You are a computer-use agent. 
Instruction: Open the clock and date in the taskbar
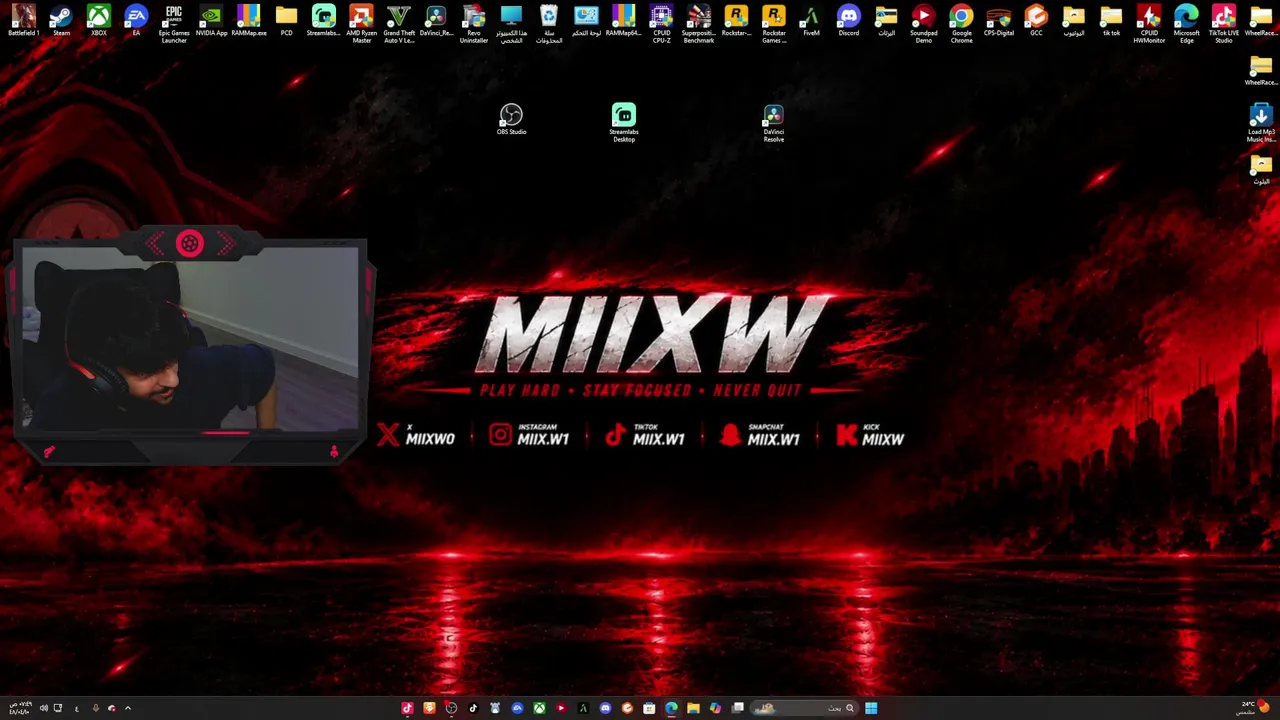(x=18, y=708)
